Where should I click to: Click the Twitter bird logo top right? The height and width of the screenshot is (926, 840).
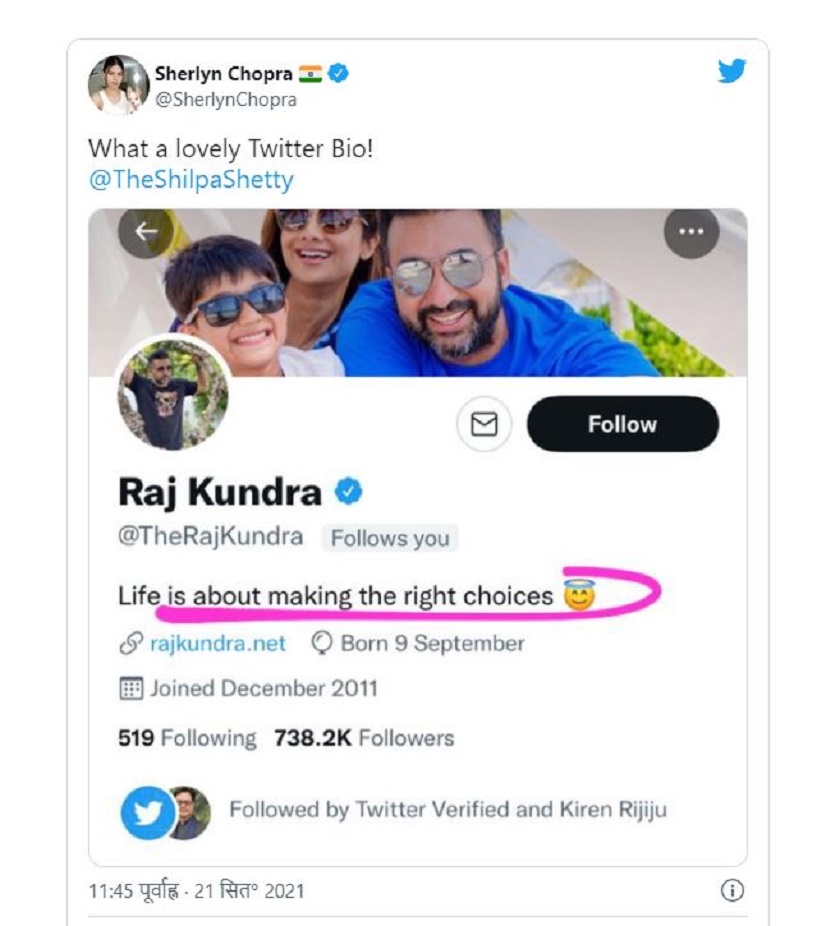[x=732, y=71]
